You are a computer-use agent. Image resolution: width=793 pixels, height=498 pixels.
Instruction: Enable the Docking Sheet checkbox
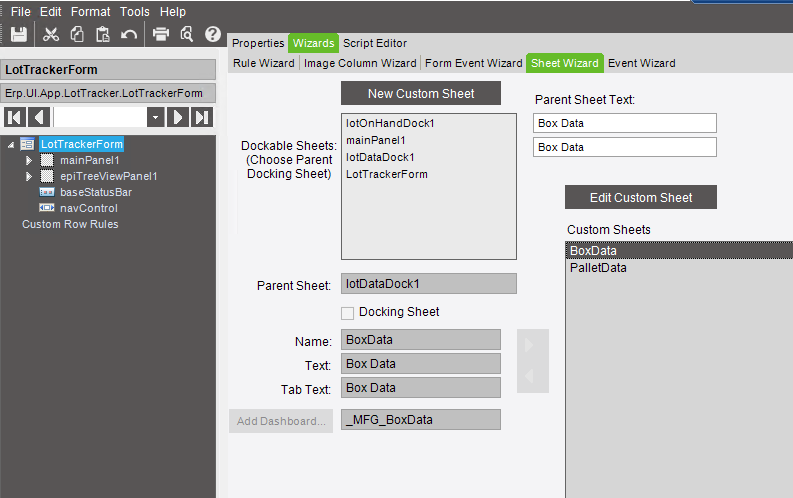click(x=348, y=312)
